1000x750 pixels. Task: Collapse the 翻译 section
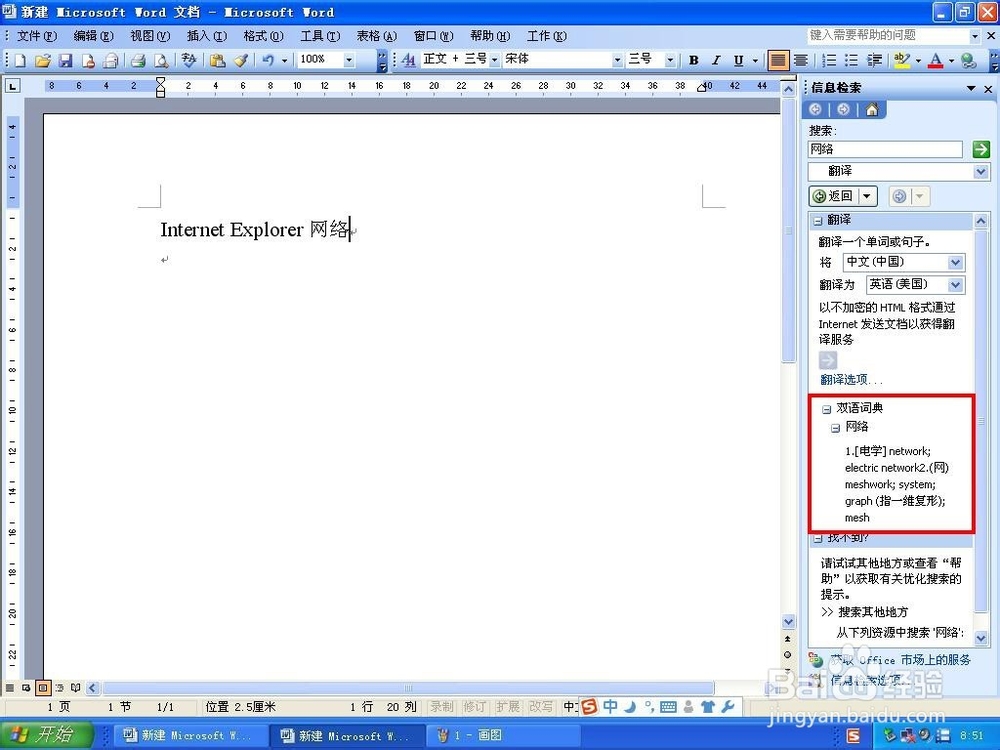(818, 221)
